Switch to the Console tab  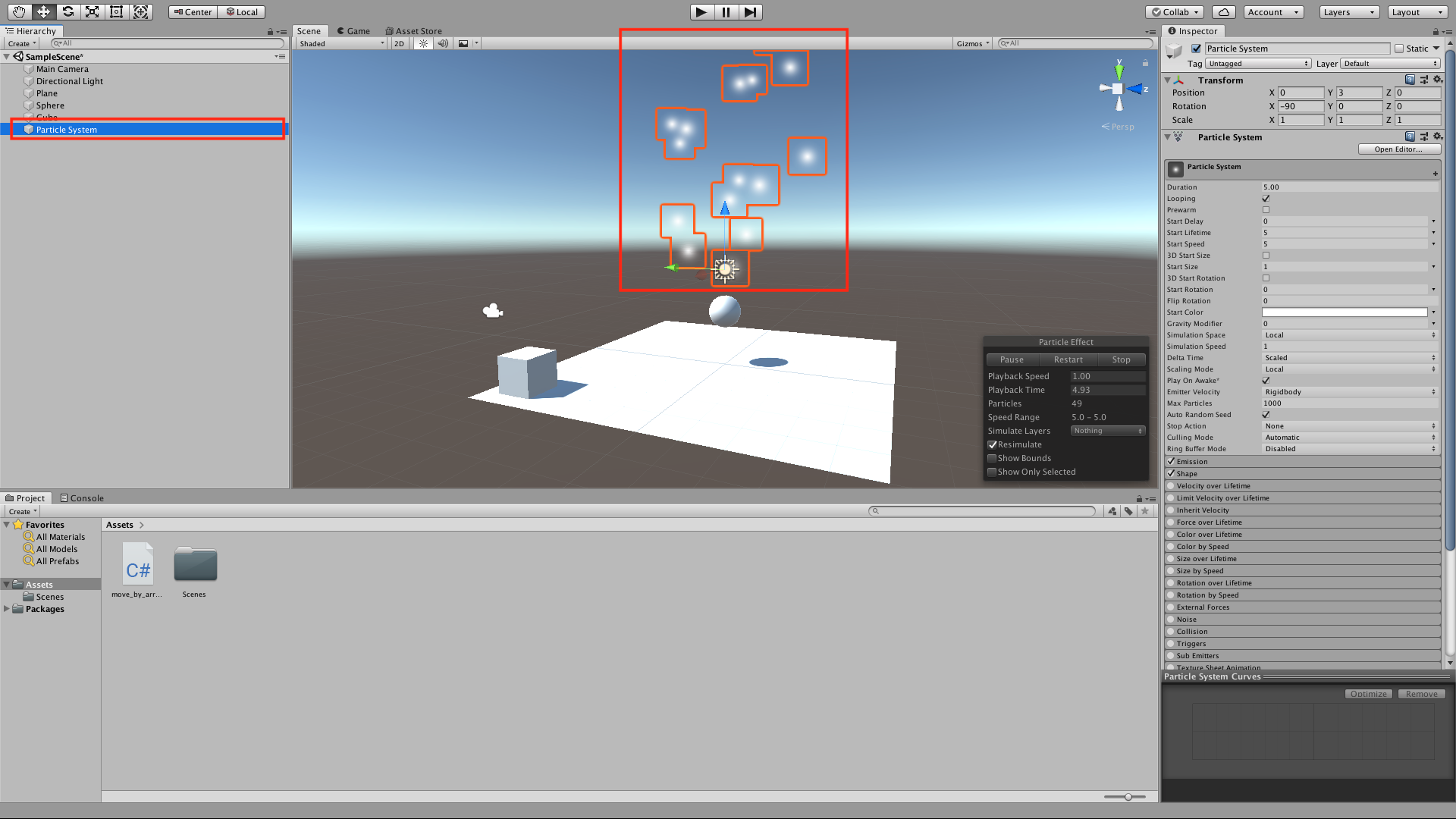[x=82, y=498]
